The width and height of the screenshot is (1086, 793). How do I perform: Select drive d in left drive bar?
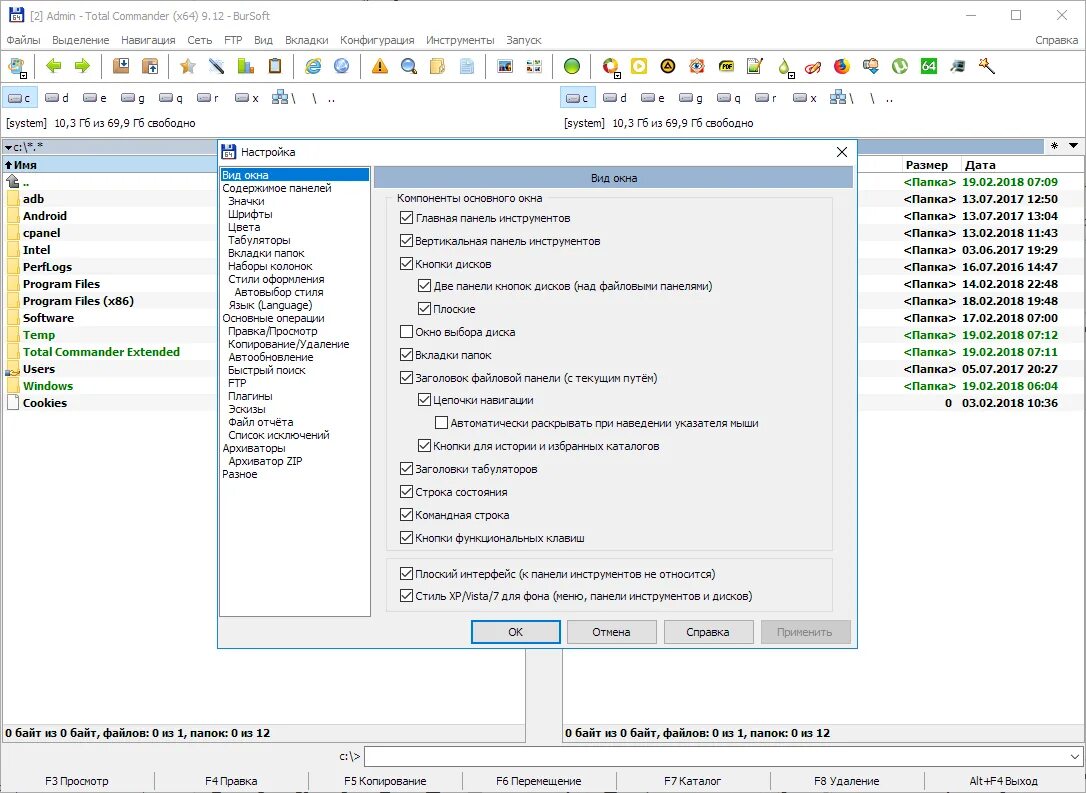57,98
